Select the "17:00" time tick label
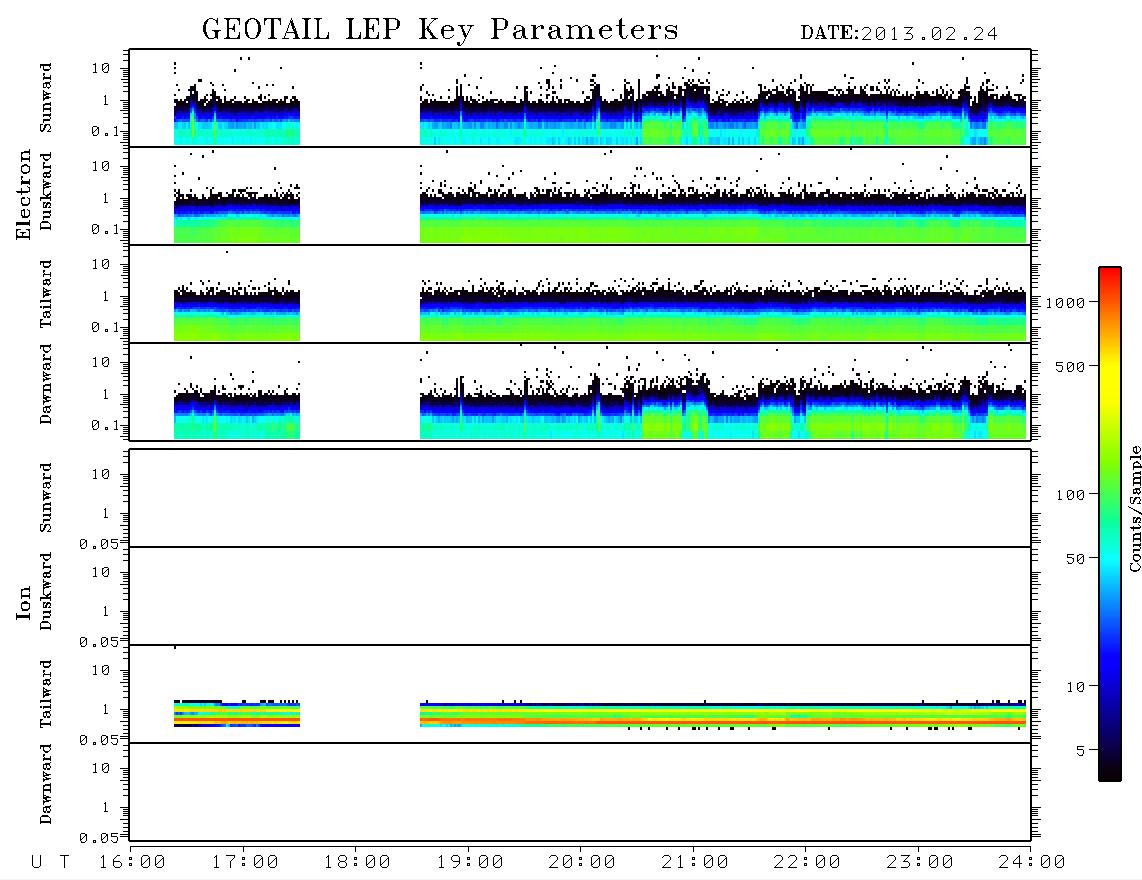Image resolution: width=1142 pixels, height=880 pixels. pos(245,862)
